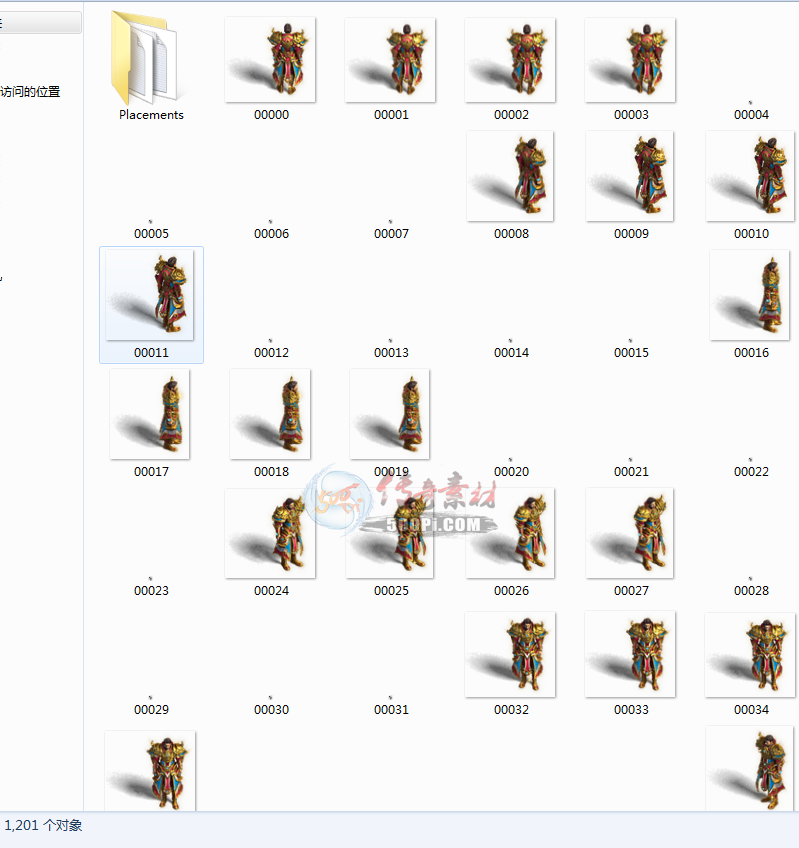Select image thumbnail 00019

click(391, 414)
